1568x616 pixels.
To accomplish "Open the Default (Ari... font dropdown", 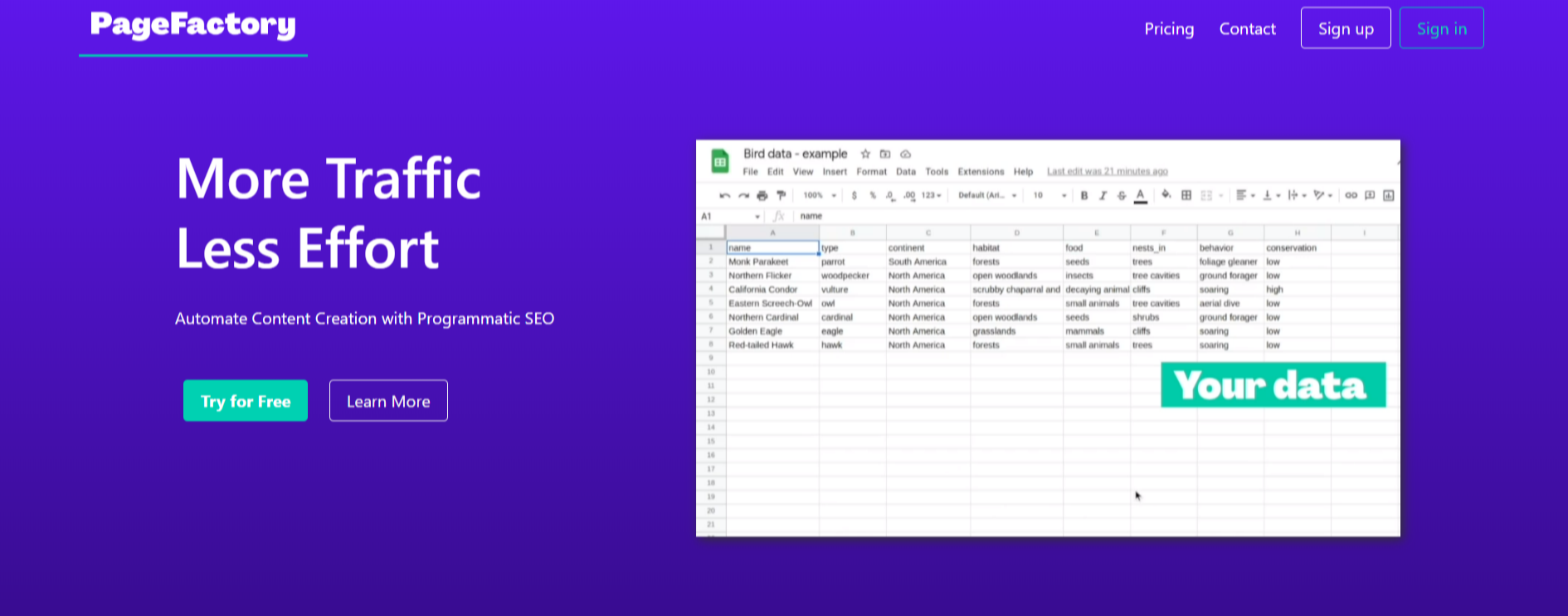I will (x=987, y=196).
